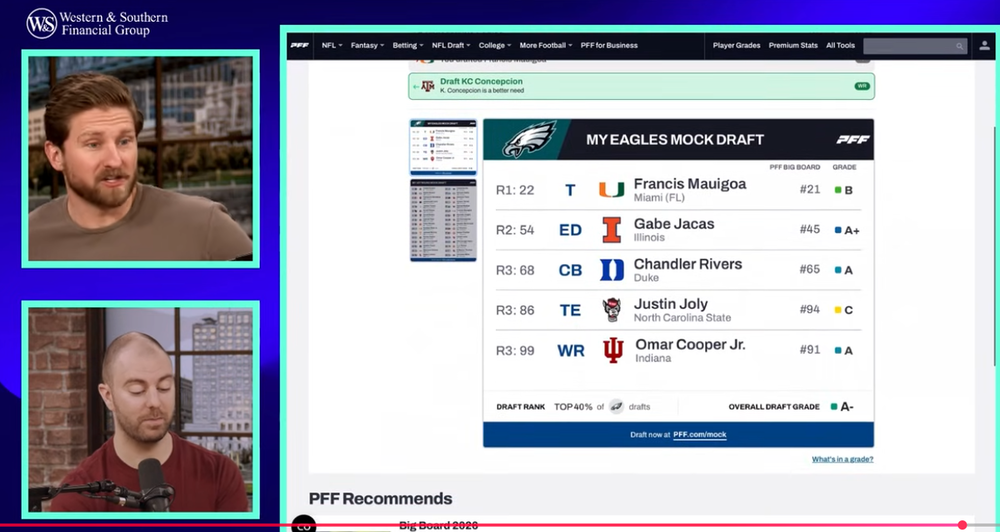The width and height of the screenshot is (1000, 532).
Task: Click the Duke logo beside Chandler Rivers
Action: [611, 270]
